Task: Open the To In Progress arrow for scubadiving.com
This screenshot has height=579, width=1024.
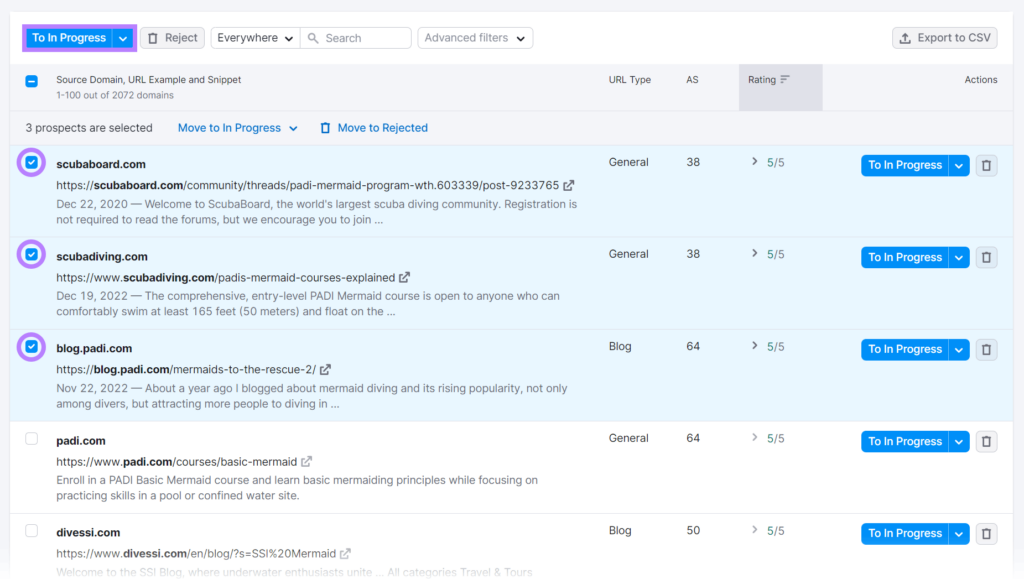Action: (959, 257)
